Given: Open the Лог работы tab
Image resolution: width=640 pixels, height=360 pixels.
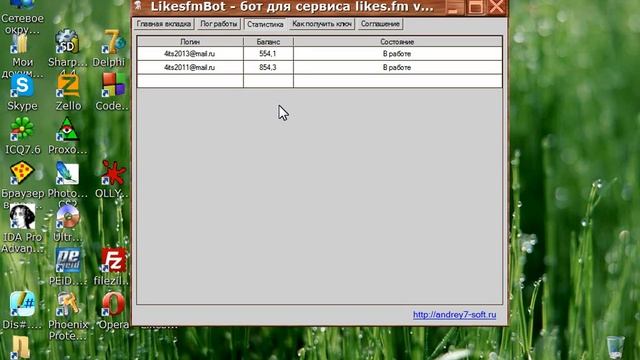Looking at the screenshot, I should (219, 24).
